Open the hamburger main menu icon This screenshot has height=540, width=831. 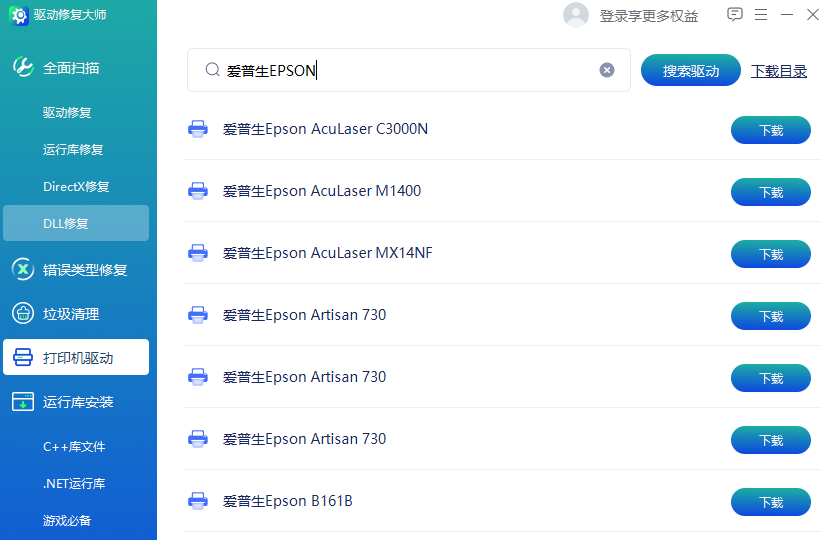click(761, 14)
